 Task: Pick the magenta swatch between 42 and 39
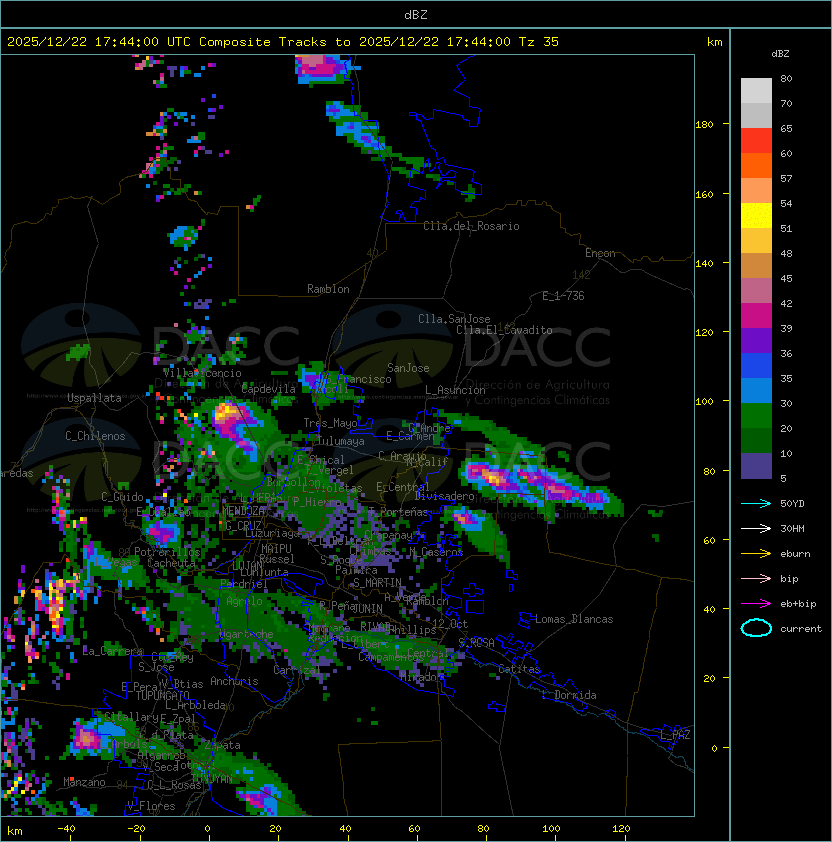(756, 316)
